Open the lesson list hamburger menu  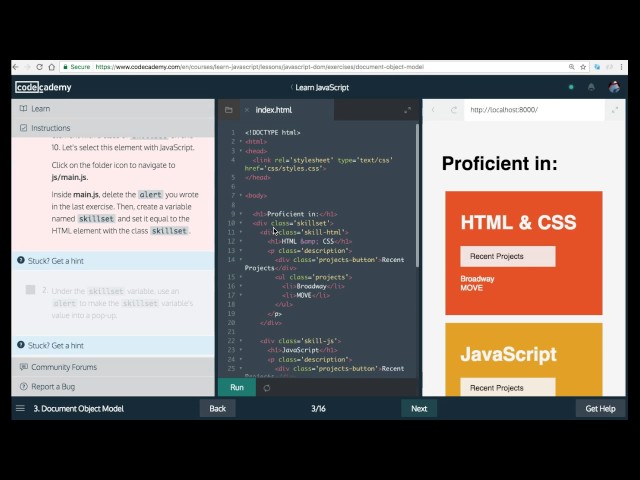[x=20, y=408]
